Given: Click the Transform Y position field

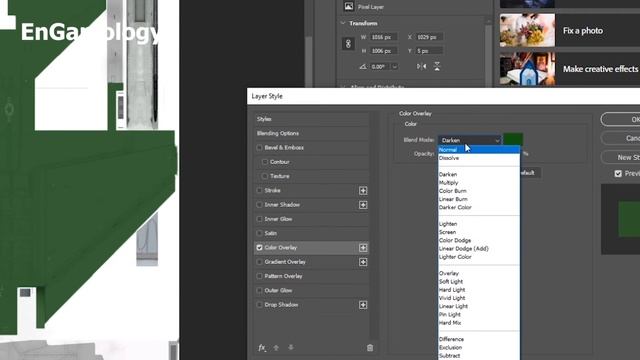Looking at the screenshot, I should tap(429, 51).
